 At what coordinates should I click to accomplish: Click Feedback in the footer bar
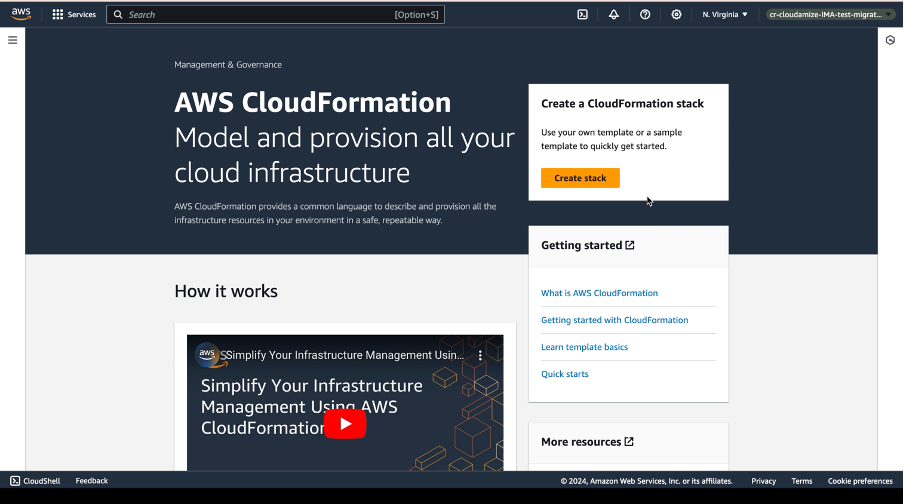[91, 481]
